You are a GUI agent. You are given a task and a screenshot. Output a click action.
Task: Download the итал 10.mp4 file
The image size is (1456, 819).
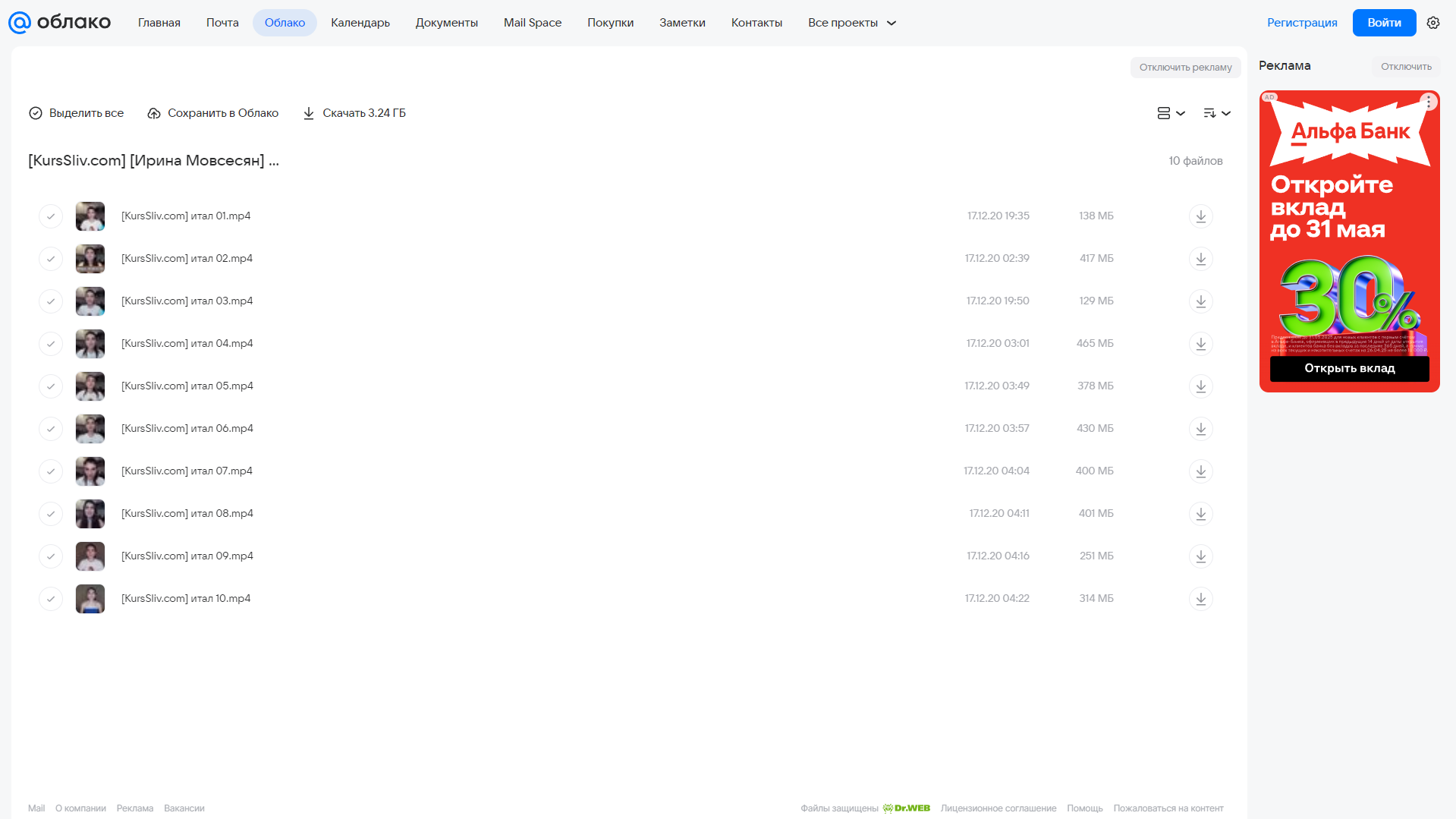pos(1200,599)
